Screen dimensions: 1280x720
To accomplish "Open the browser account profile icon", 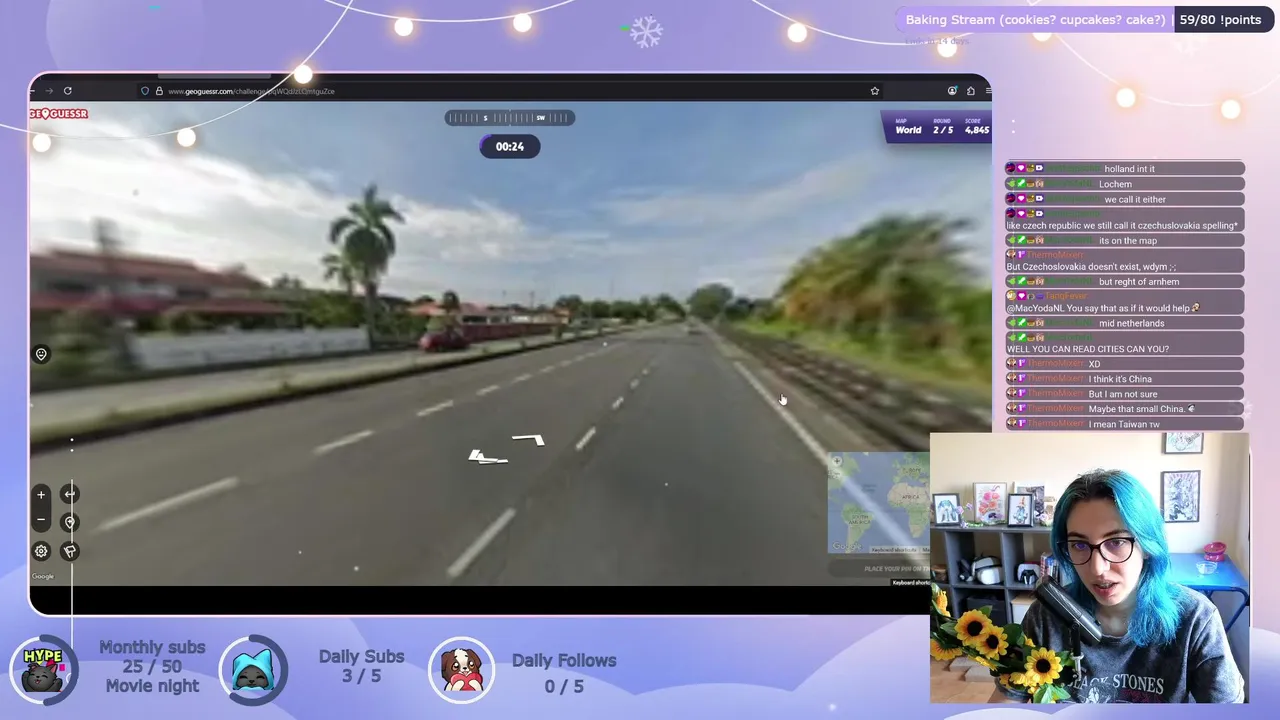I will (x=952, y=91).
